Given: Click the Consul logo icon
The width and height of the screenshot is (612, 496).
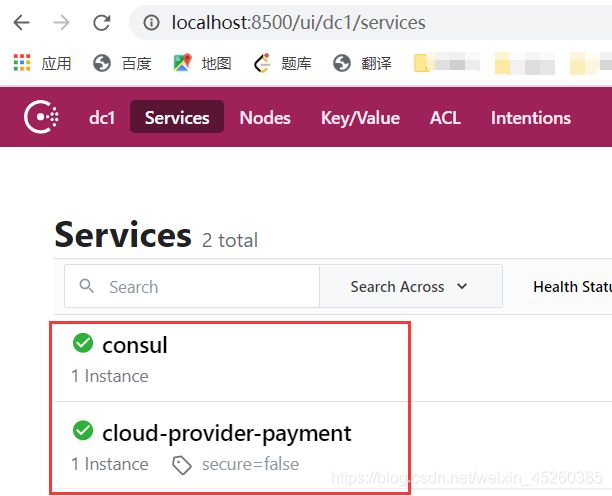Looking at the screenshot, I should (41, 117).
